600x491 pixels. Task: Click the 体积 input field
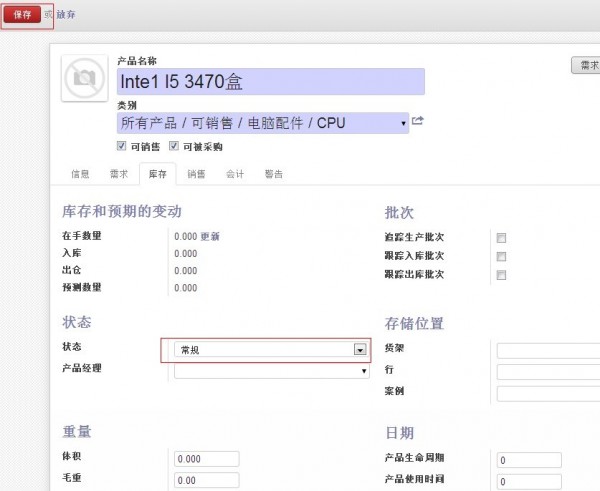tap(207, 459)
